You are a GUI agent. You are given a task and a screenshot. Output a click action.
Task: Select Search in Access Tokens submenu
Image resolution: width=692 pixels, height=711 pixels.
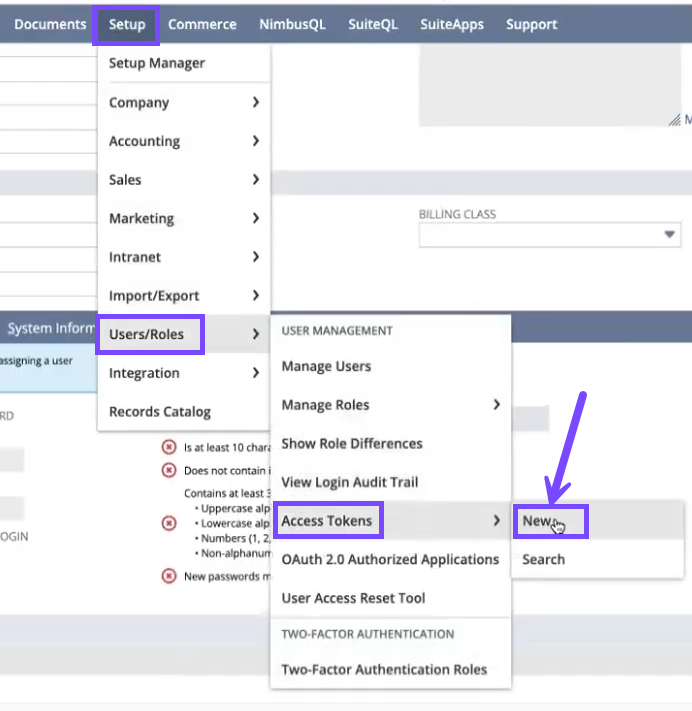543,559
